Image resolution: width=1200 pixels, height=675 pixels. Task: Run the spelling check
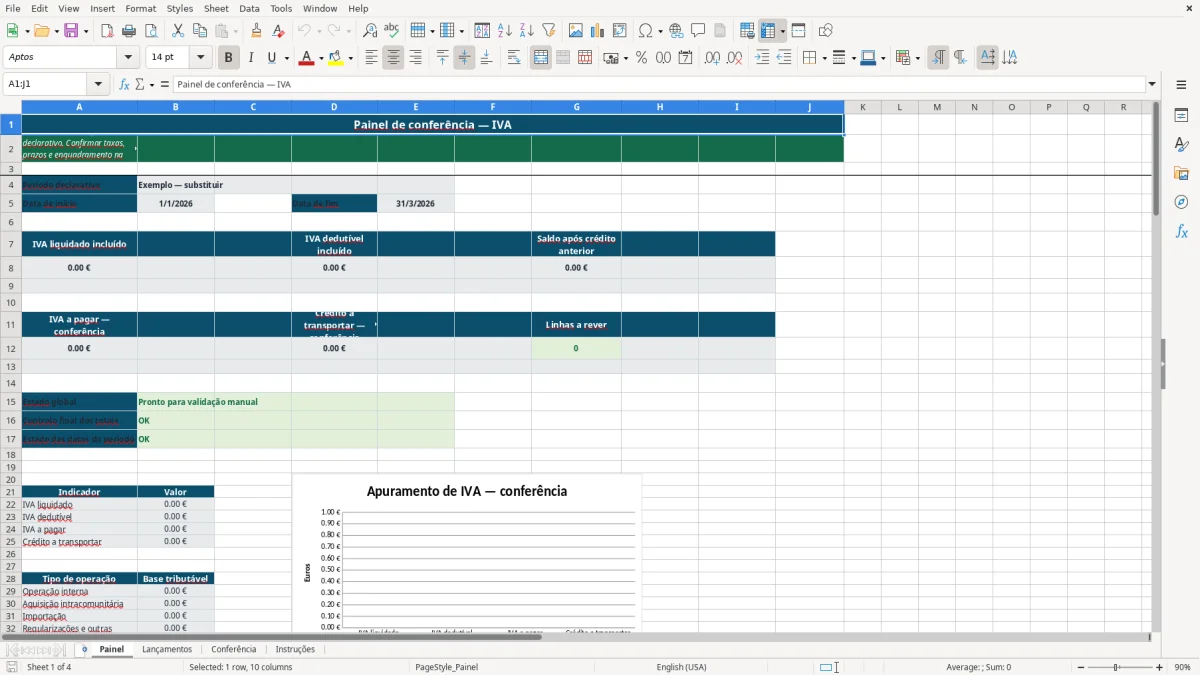(x=392, y=31)
